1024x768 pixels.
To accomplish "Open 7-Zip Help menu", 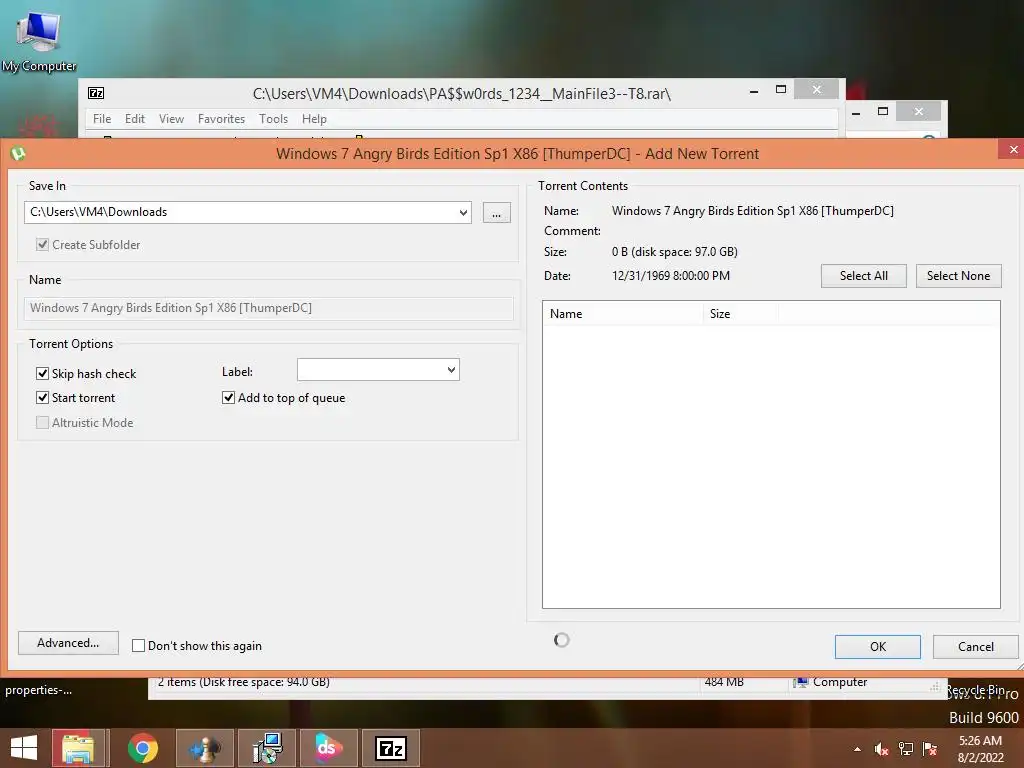I will tap(314, 119).
